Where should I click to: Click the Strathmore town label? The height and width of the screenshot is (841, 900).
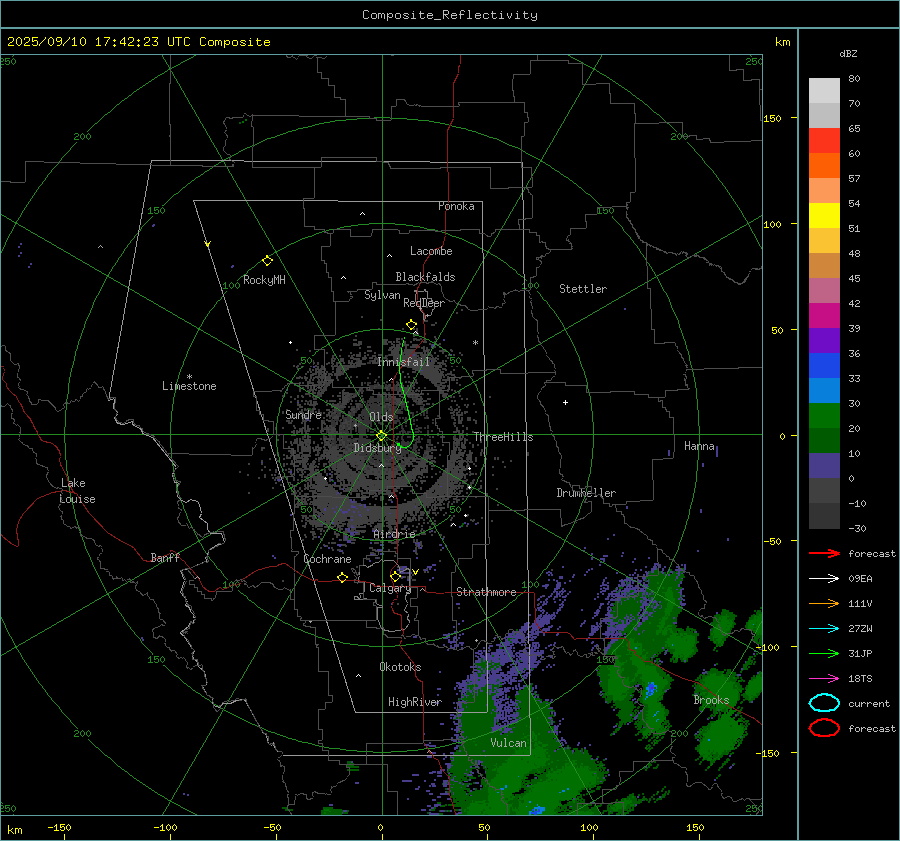point(486,592)
